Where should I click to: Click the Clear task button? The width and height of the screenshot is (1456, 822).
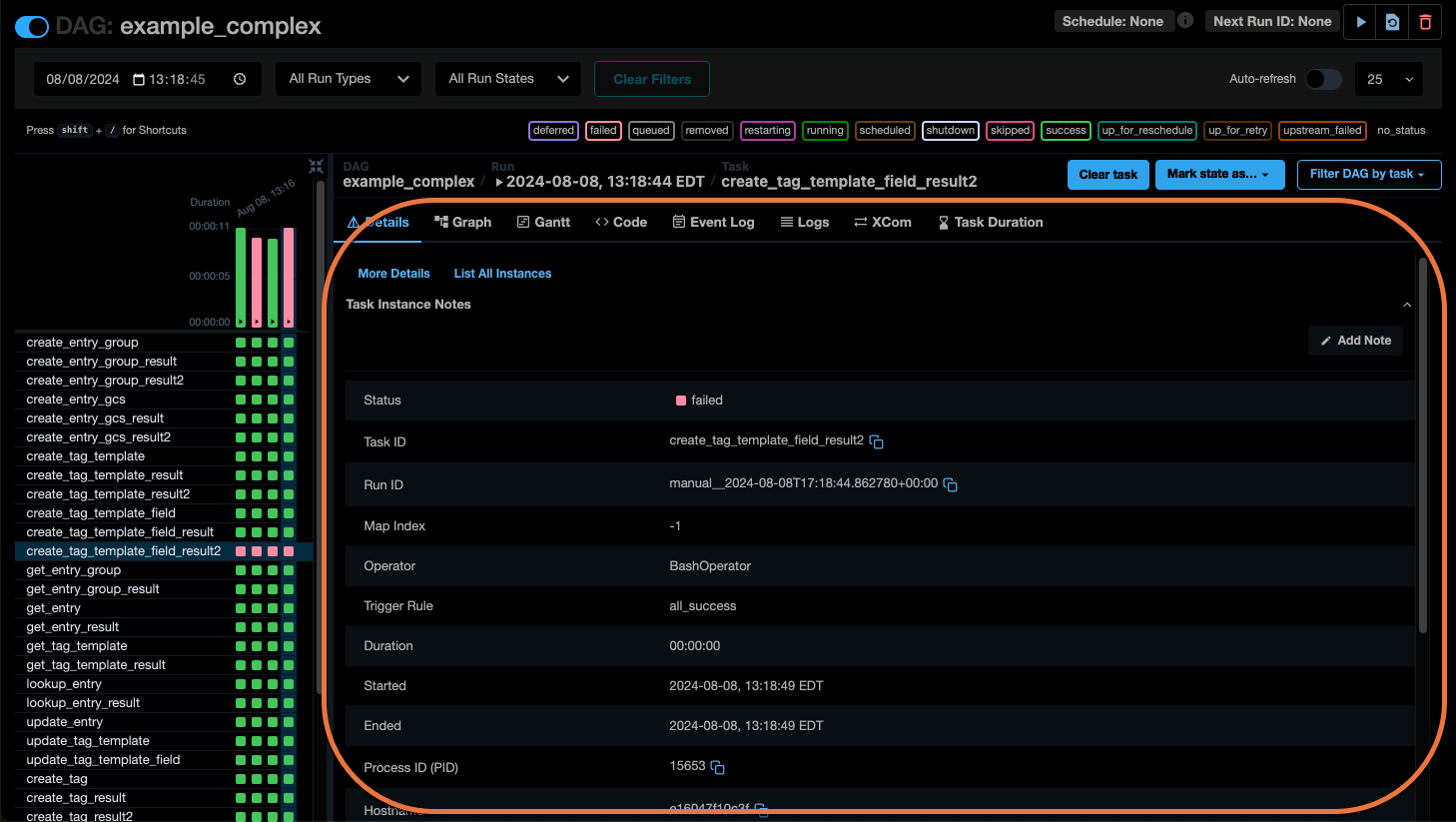point(1107,174)
